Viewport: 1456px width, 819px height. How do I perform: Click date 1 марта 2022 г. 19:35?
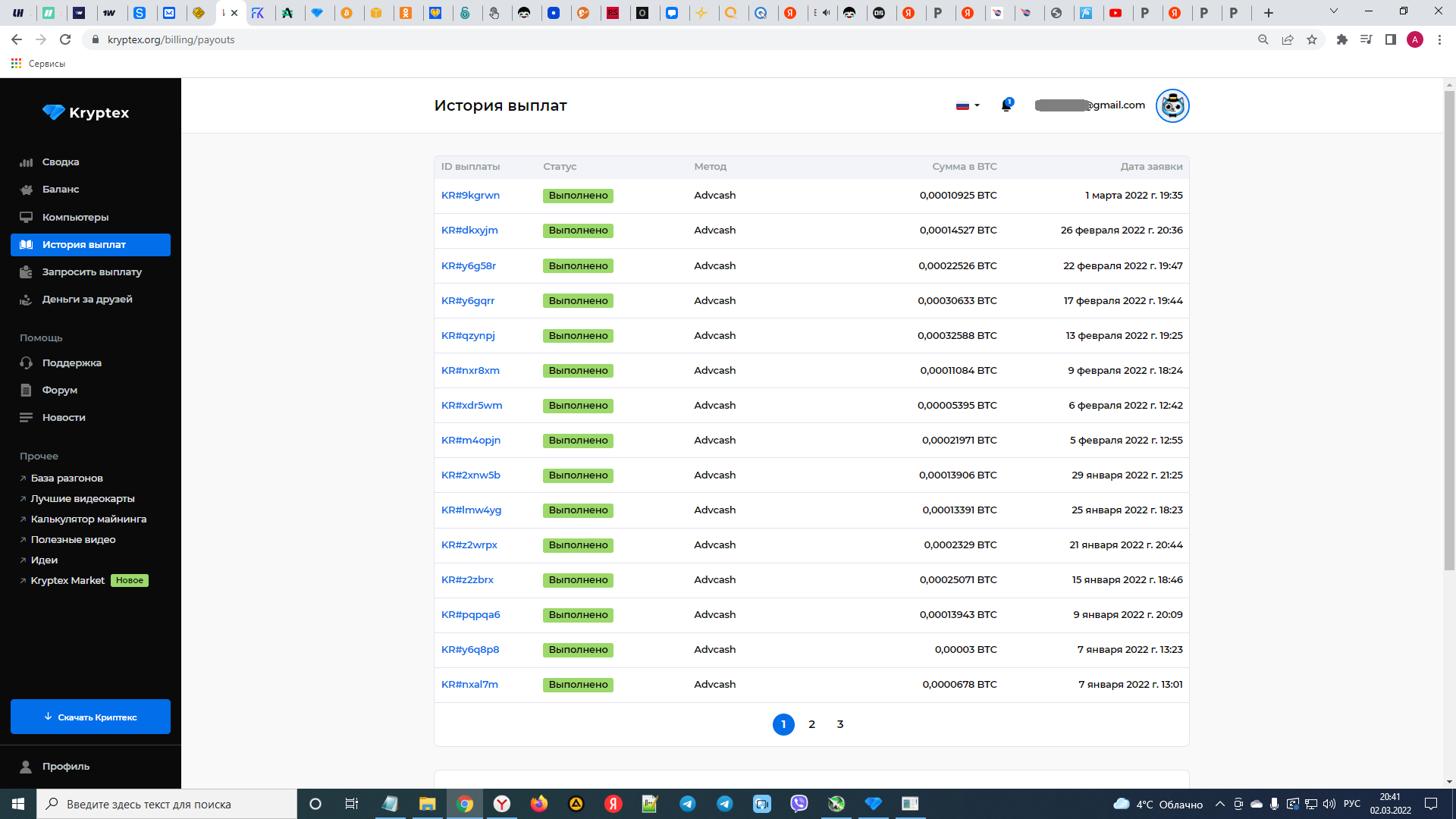click(1134, 196)
